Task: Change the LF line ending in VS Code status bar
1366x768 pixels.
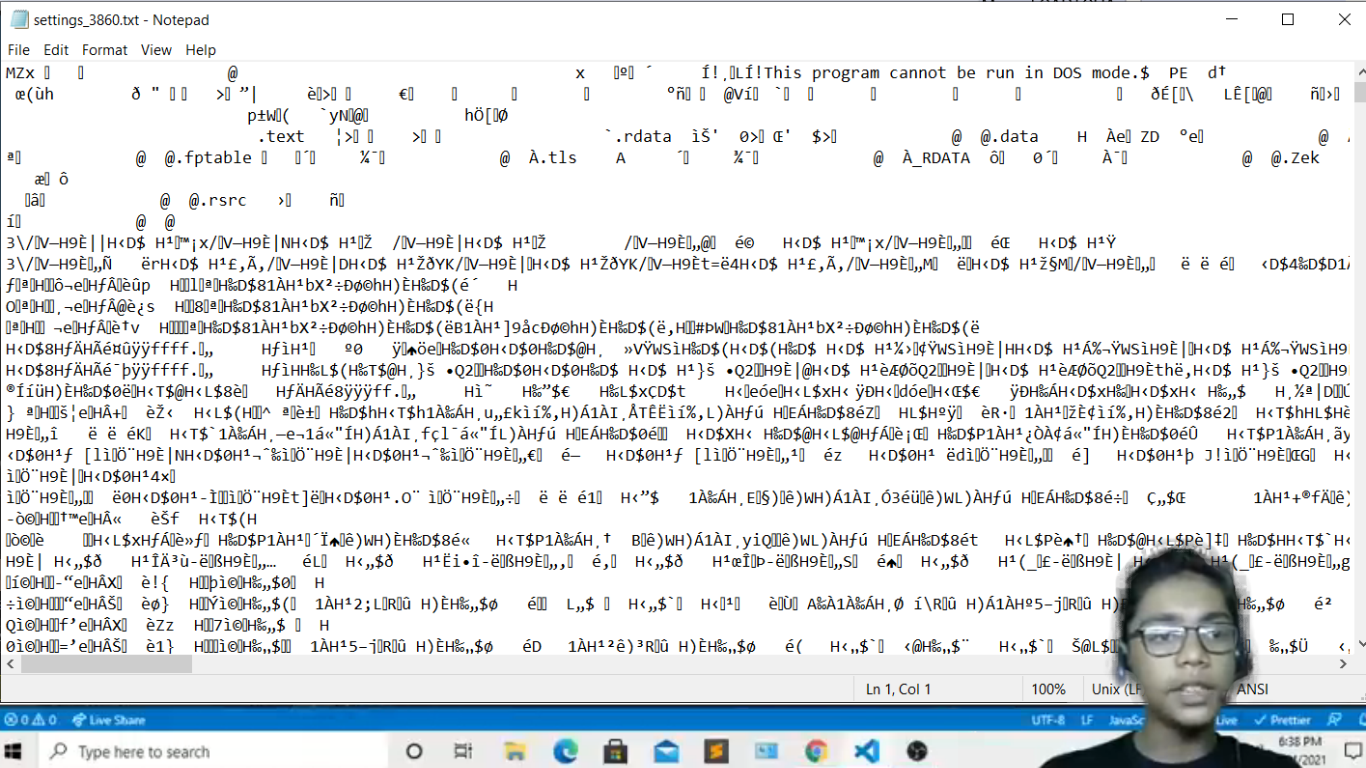Action: click(1086, 720)
